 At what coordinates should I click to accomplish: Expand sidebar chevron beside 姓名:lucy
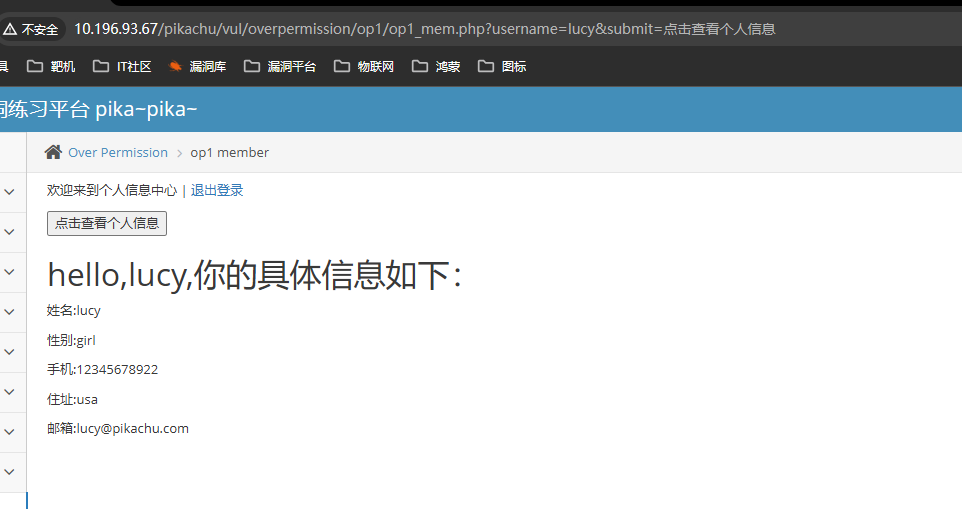(9, 312)
